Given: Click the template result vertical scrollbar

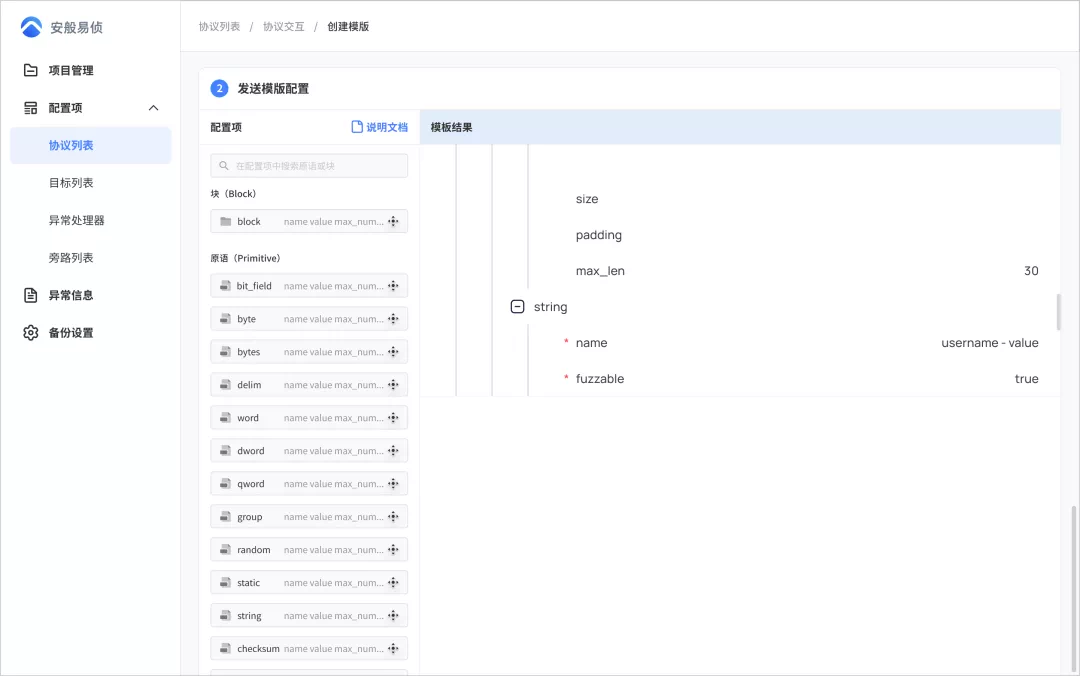Looking at the screenshot, I should 1058,311.
